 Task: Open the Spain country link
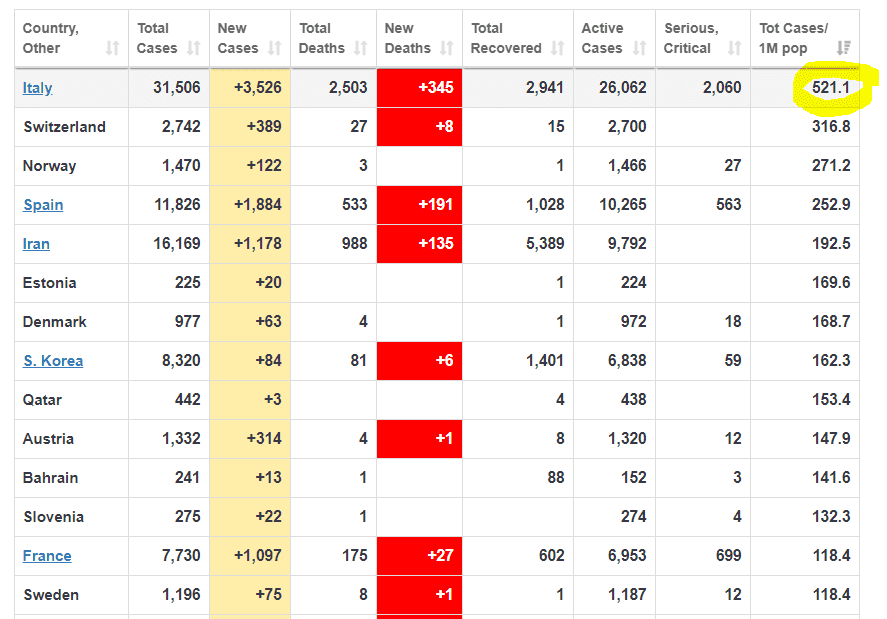(43, 205)
